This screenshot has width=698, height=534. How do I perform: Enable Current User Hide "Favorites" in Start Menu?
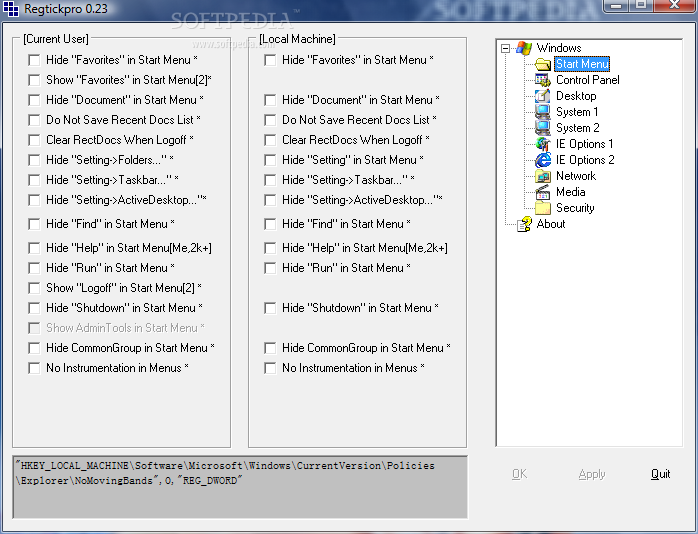coord(34,60)
